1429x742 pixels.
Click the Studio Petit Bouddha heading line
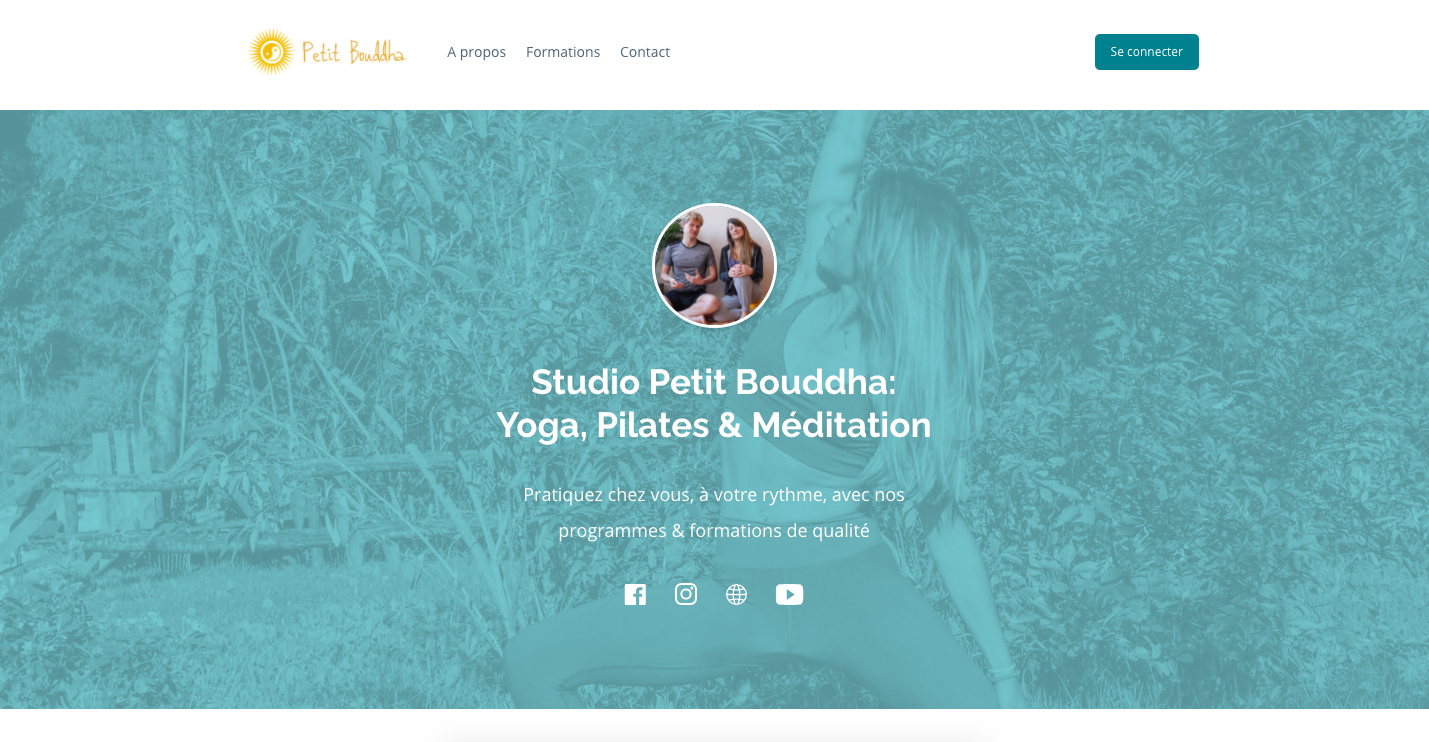[x=714, y=381]
